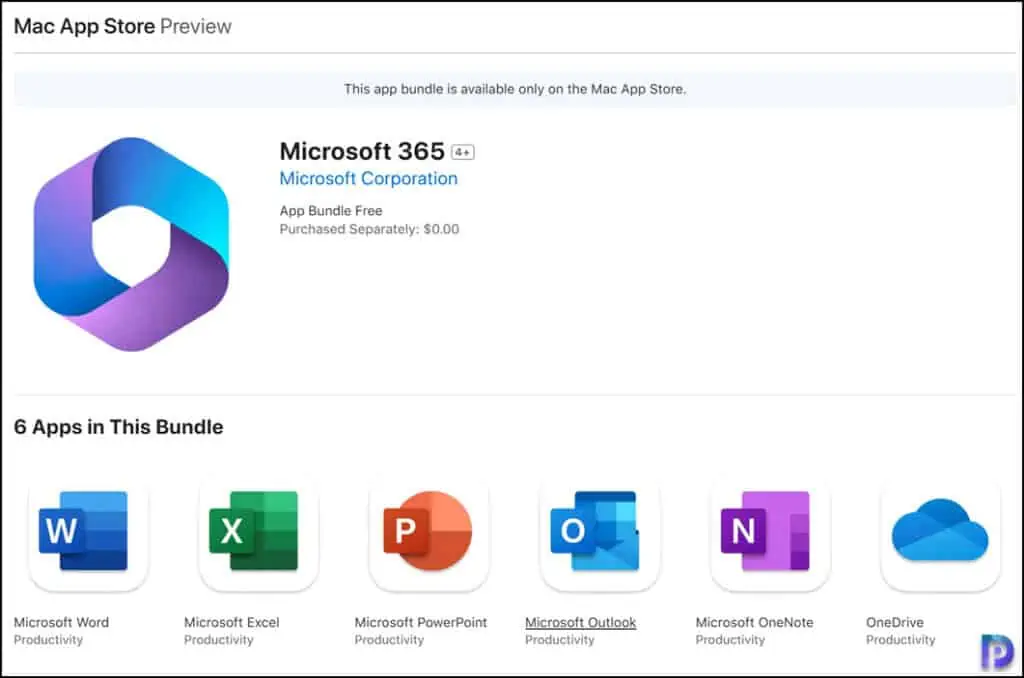Screen dimensions: 1024x678
Task: Click 'Purchased Separately: $0.00' text
Action: tap(369, 229)
